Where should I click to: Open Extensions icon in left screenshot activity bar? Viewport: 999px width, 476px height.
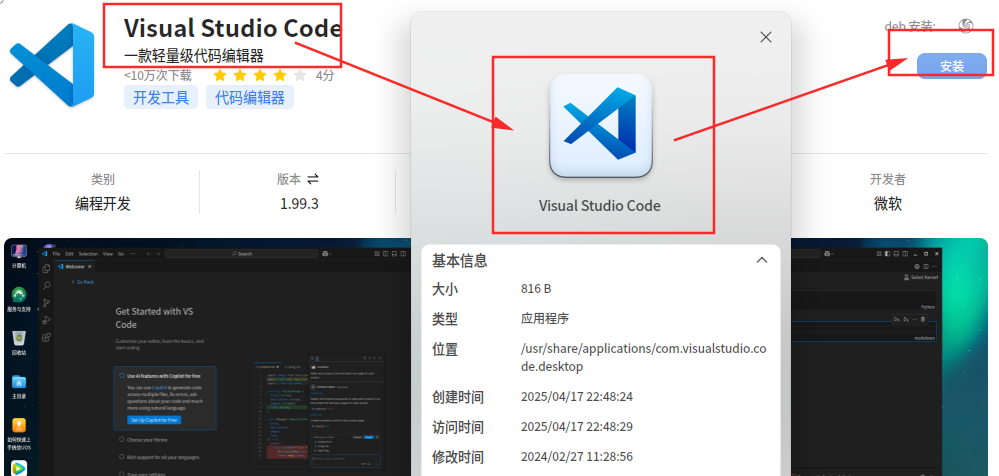(46, 337)
